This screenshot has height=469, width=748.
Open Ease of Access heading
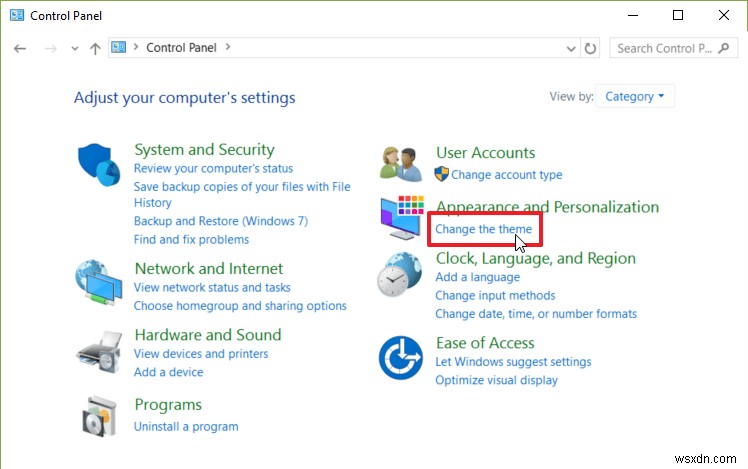[x=485, y=343]
